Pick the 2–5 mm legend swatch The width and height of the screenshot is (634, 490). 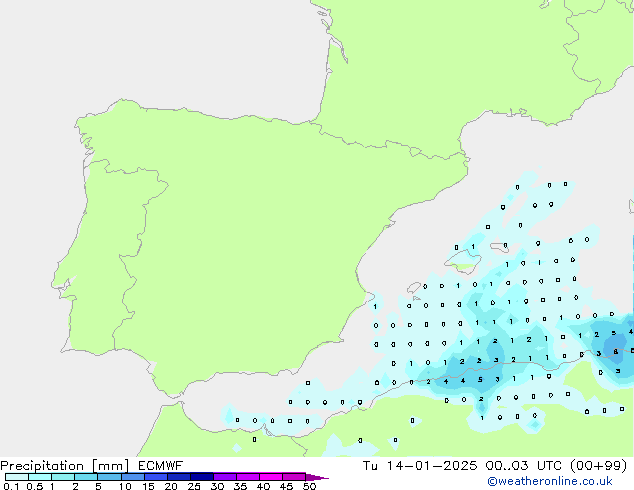click(86, 477)
